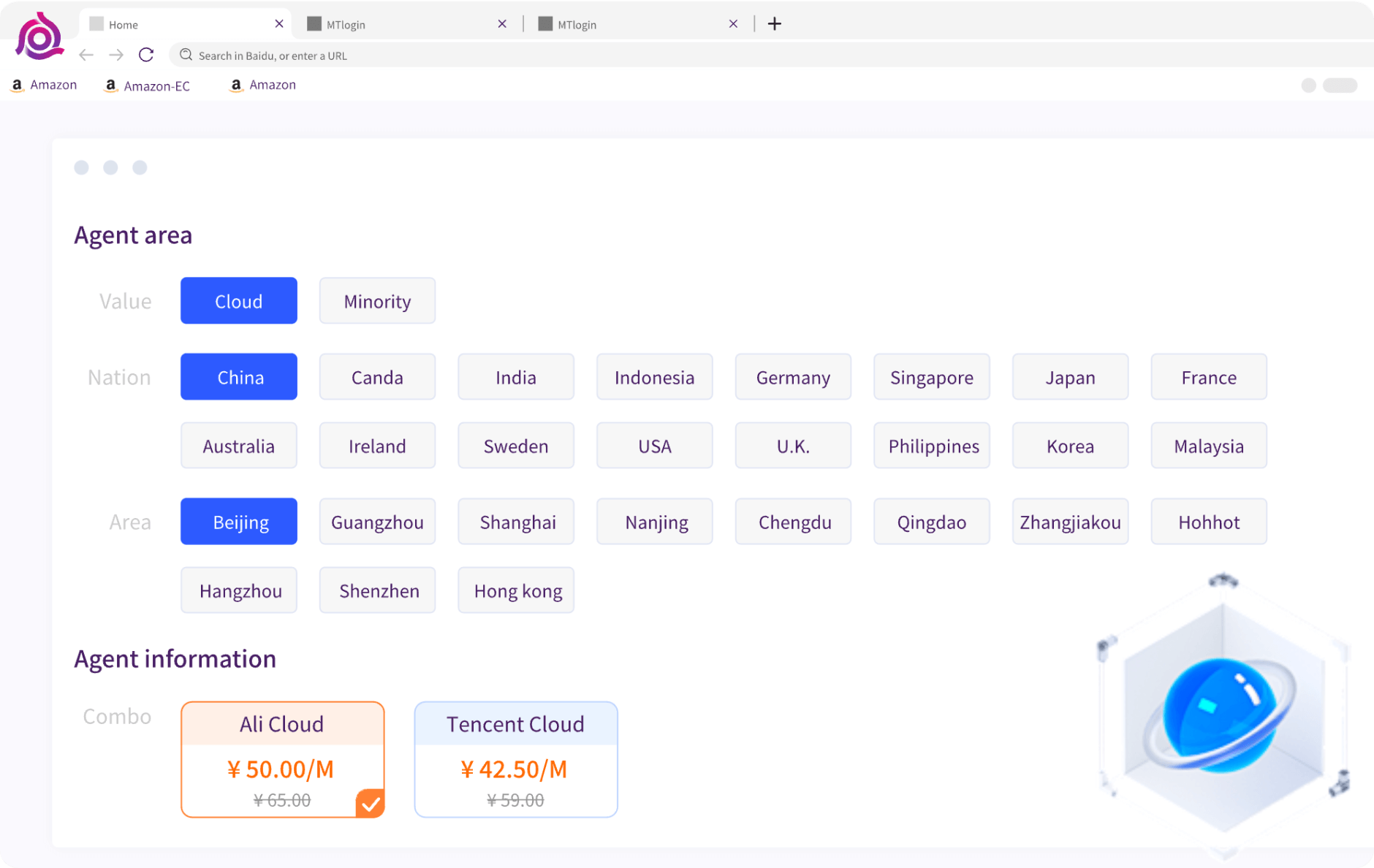
Task: Reload the page with refresh icon
Action: (x=146, y=55)
